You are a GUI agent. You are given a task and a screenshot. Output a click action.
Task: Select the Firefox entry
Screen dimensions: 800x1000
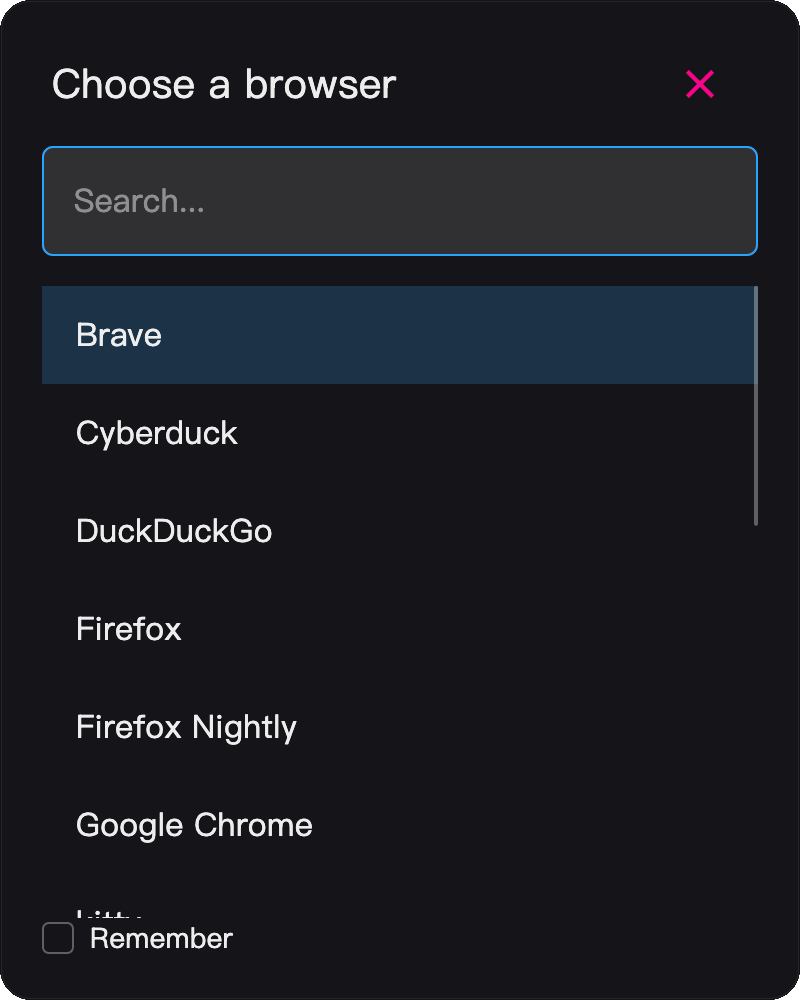pos(129,629)
